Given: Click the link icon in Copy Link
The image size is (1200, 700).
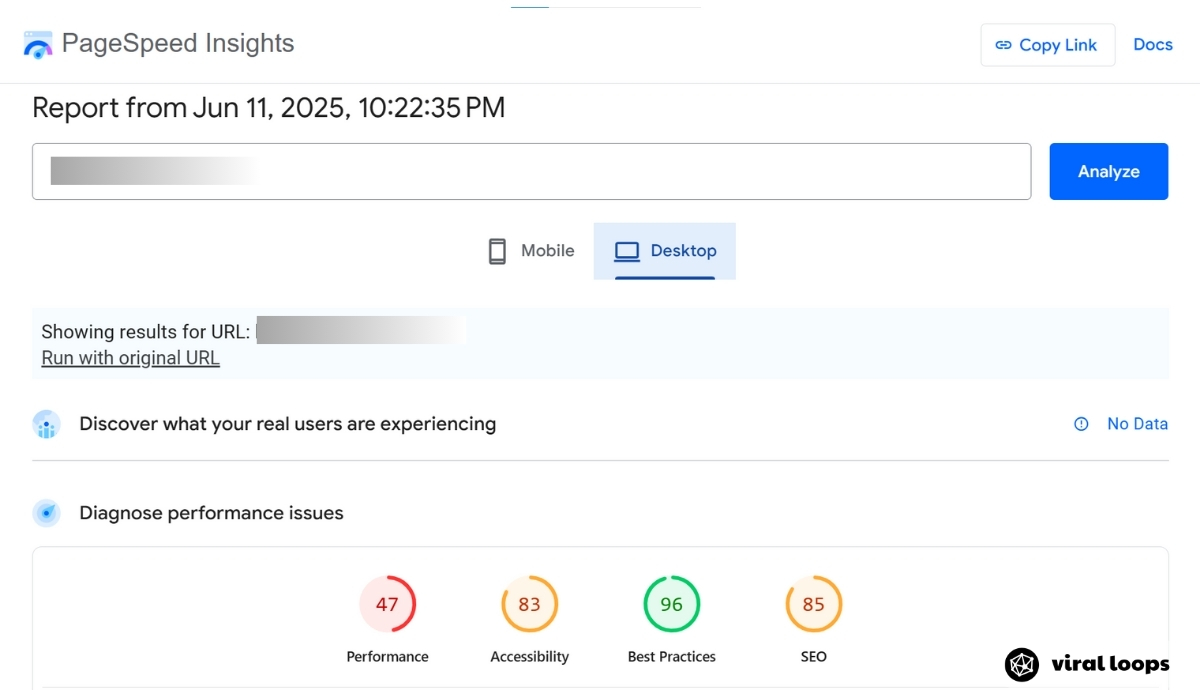Looking at the screenshot, I should click(1003, 45).
